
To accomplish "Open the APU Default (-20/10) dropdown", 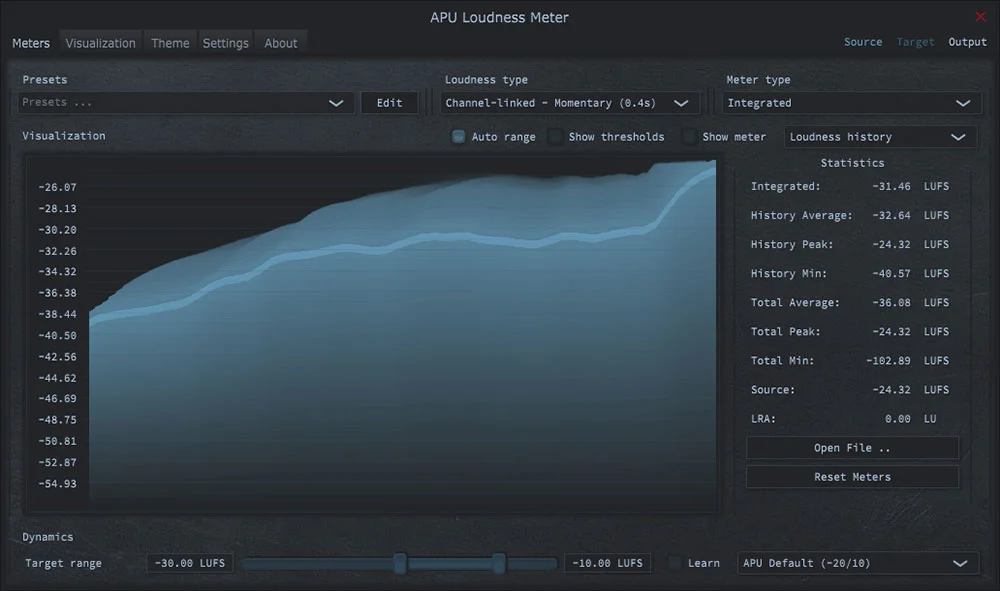I will pyautogui.click(x=857, y=563).
